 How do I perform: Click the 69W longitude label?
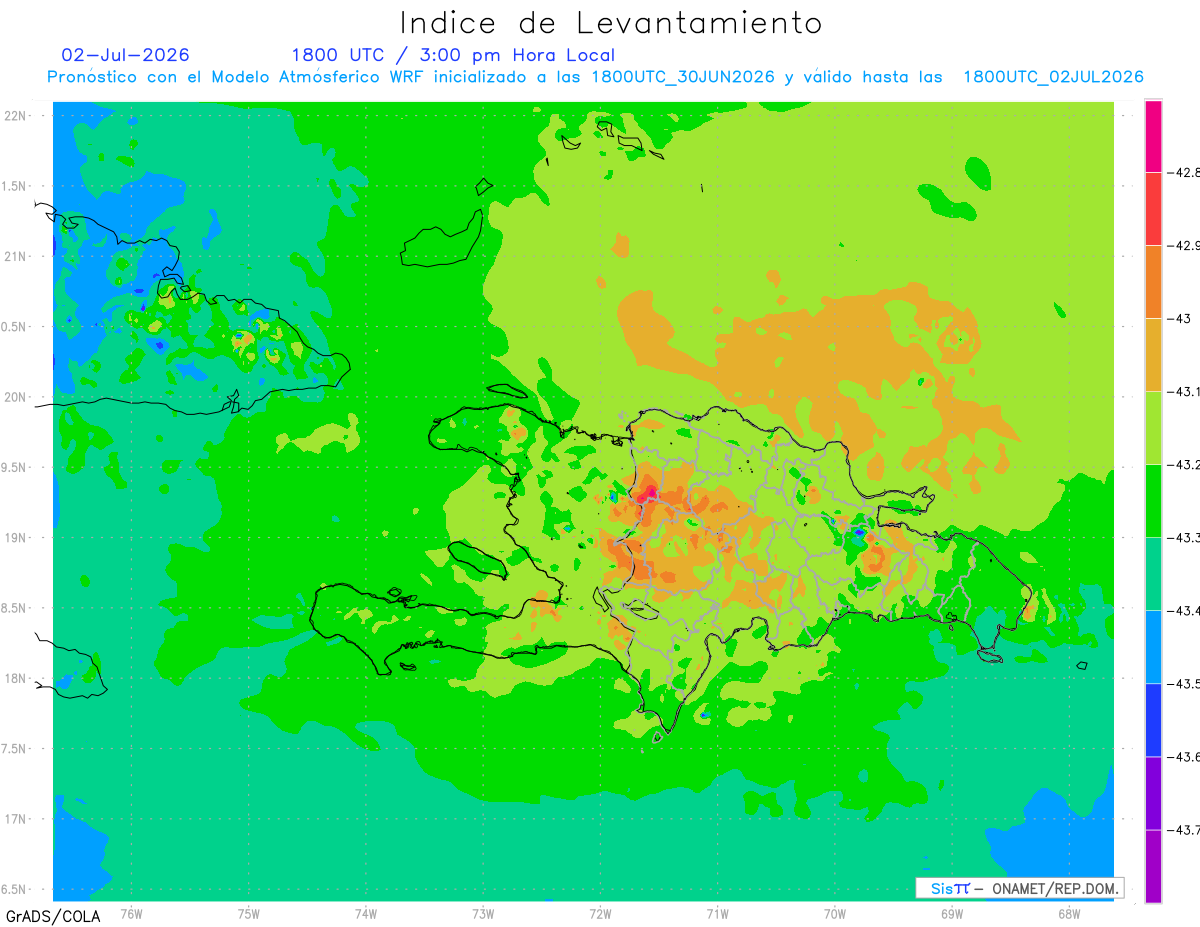(x=952, y=912)
